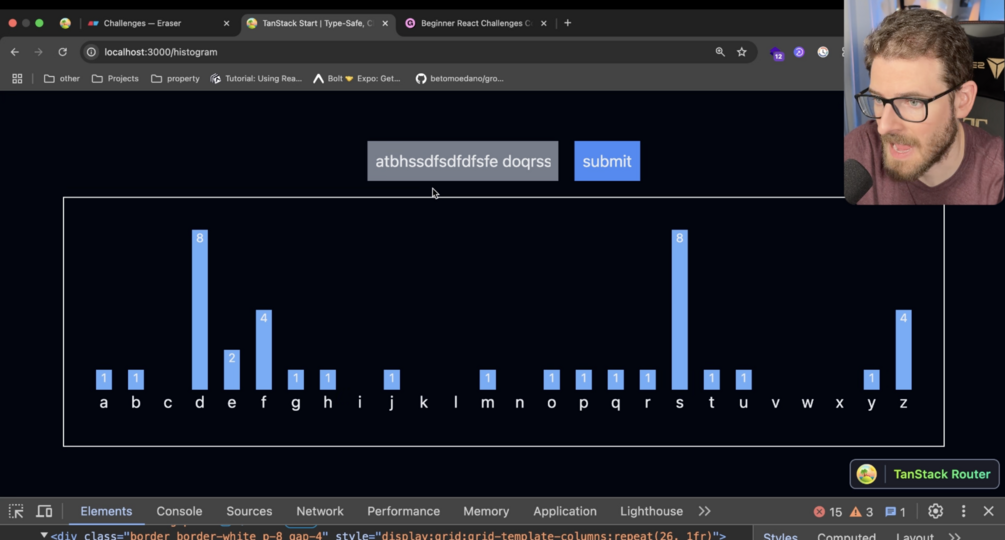Bookmark page with the star icon

742,52
